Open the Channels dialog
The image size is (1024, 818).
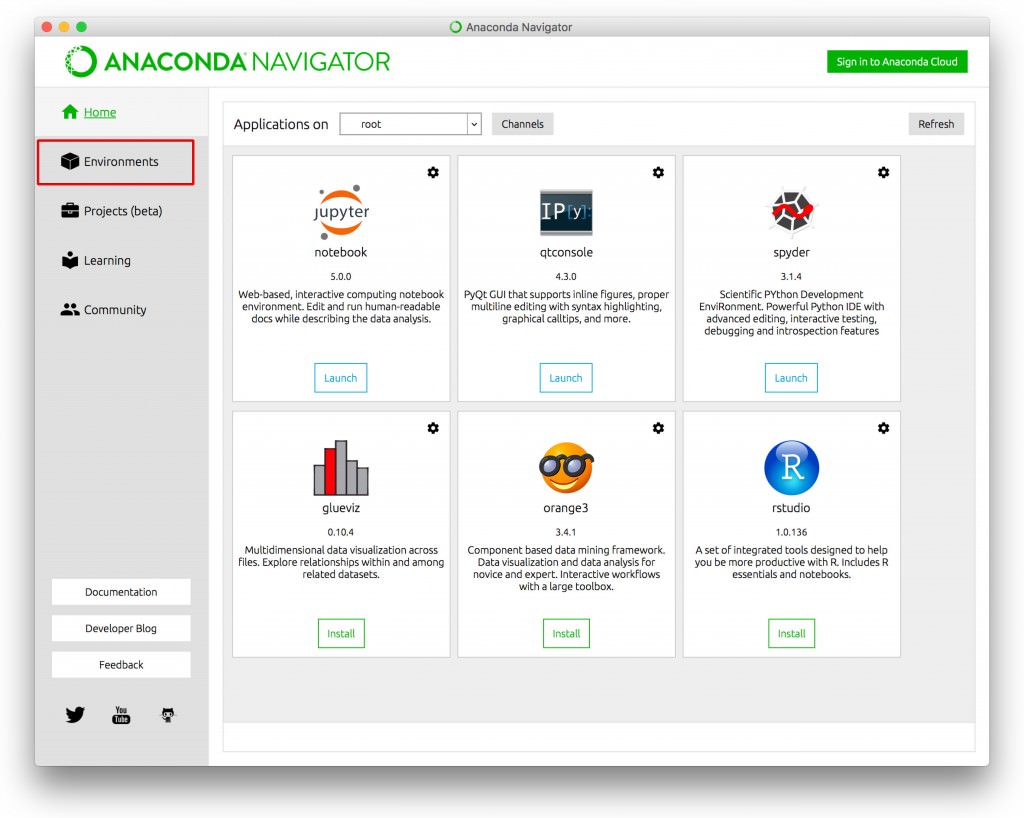pyautogui.click(x=522, y=124)
